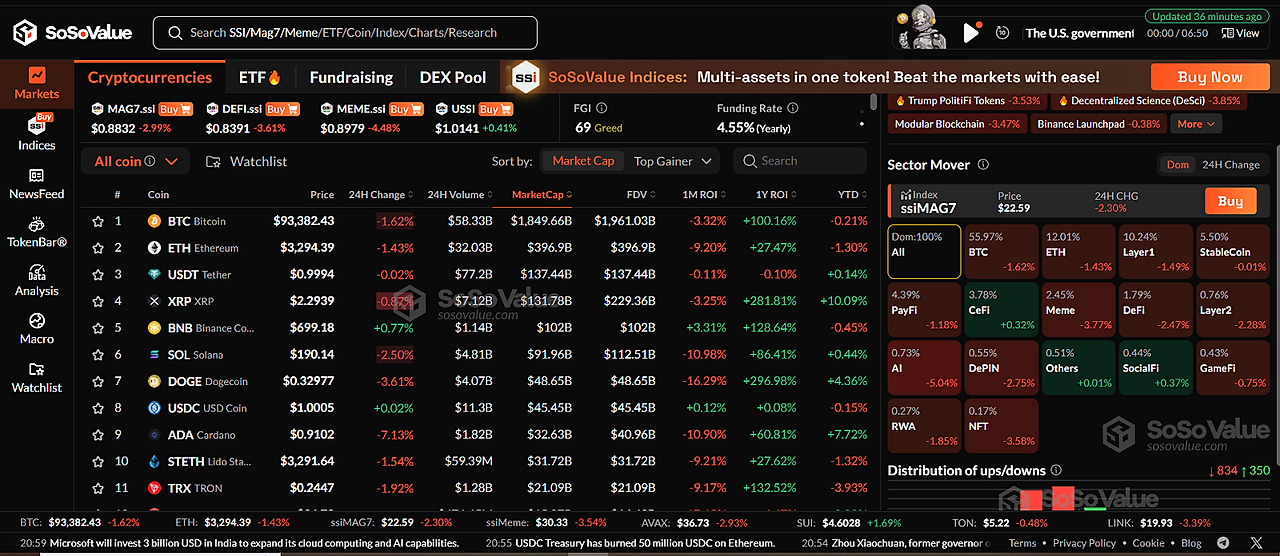Click the top site search bar

click(x=345, y=33)
